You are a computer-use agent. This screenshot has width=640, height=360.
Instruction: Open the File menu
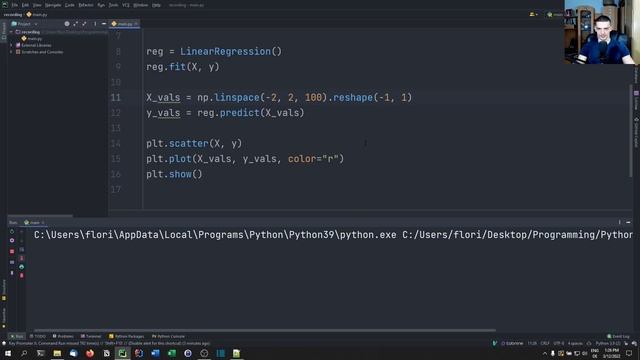point(15,5)
